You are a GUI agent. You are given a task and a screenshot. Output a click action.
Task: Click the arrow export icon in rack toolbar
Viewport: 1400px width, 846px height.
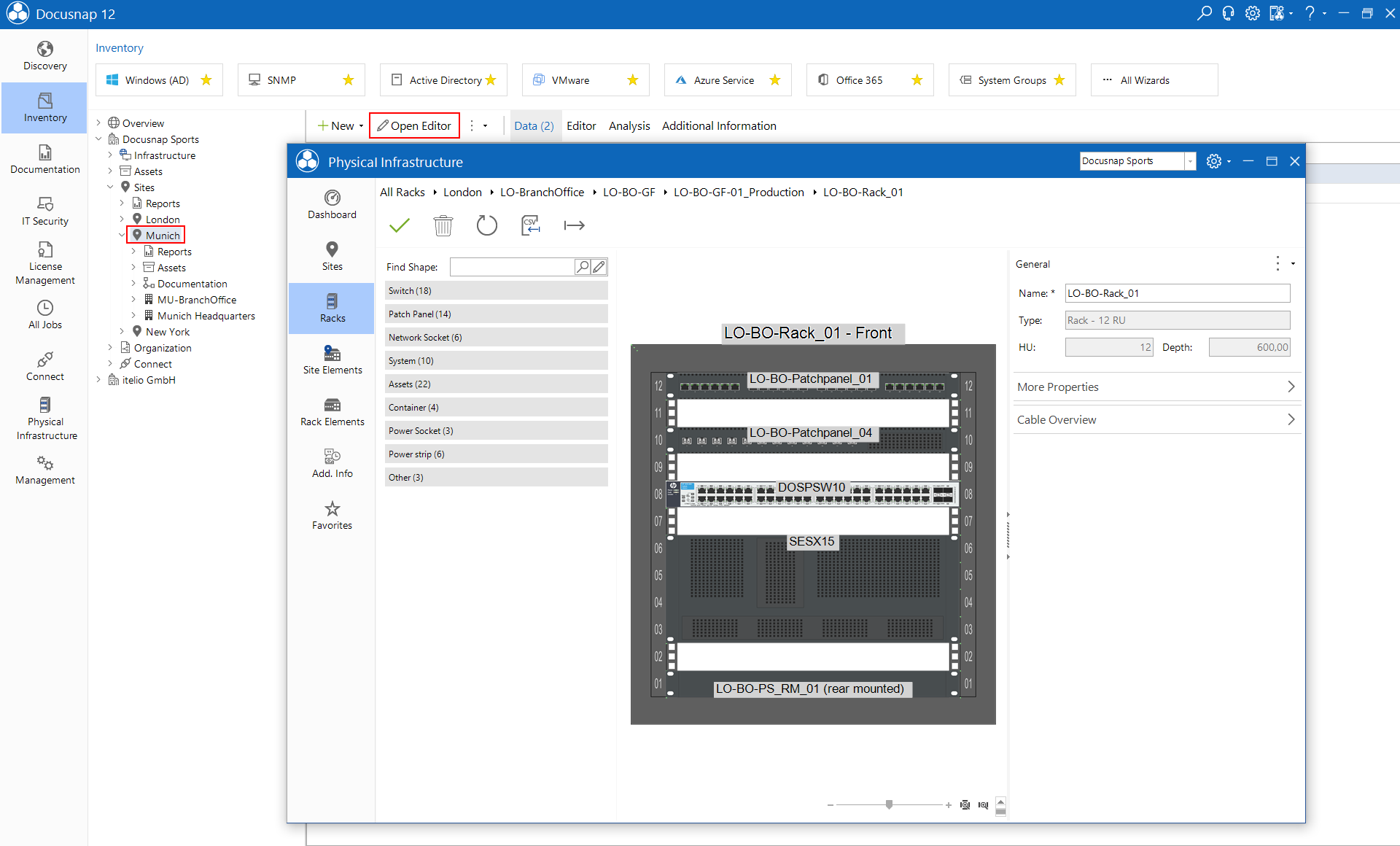[x=574, y=225]
